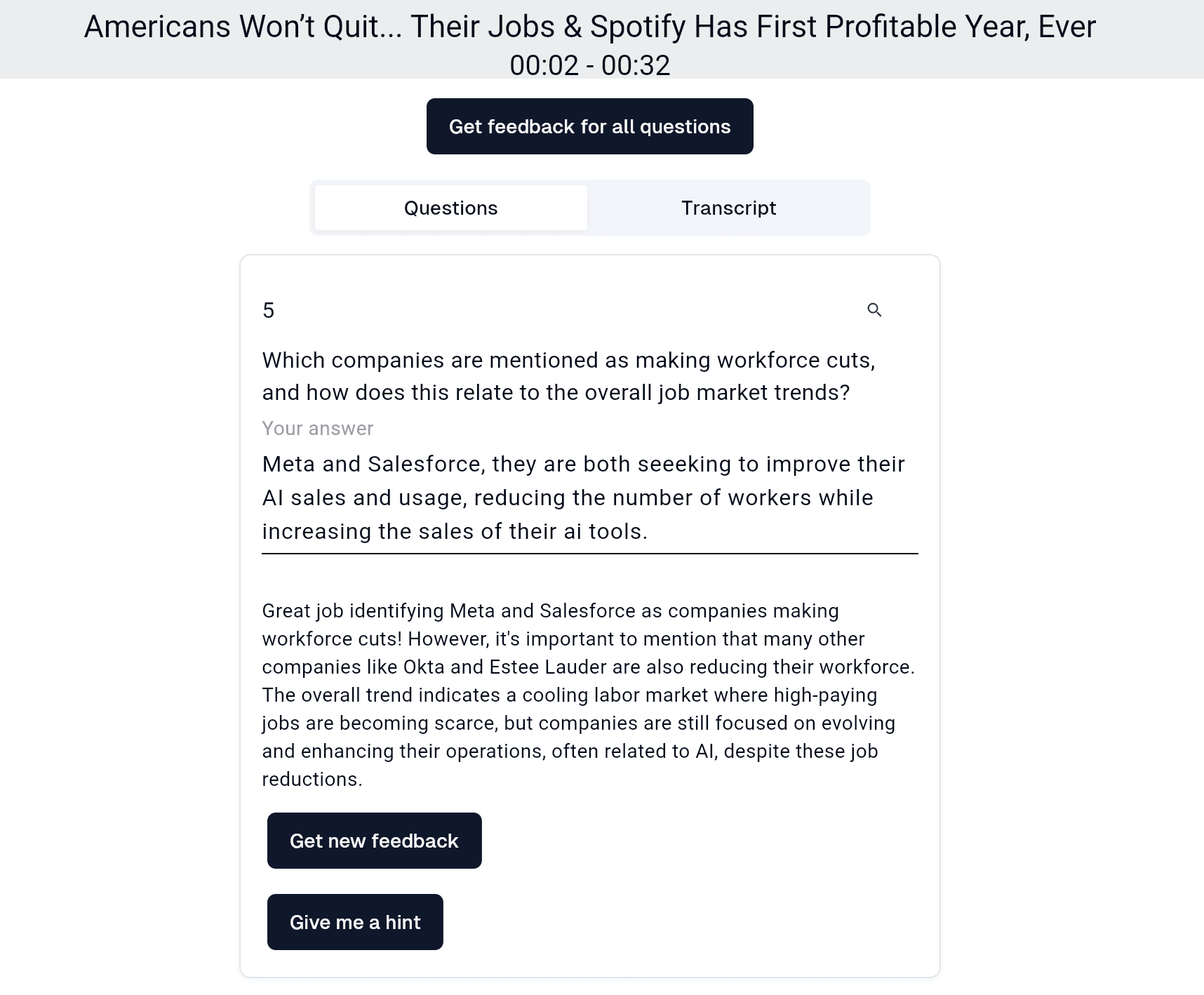Click the workforce cuts question text
The height and width of the screenshot is (995, 1204).
[568, 361]
